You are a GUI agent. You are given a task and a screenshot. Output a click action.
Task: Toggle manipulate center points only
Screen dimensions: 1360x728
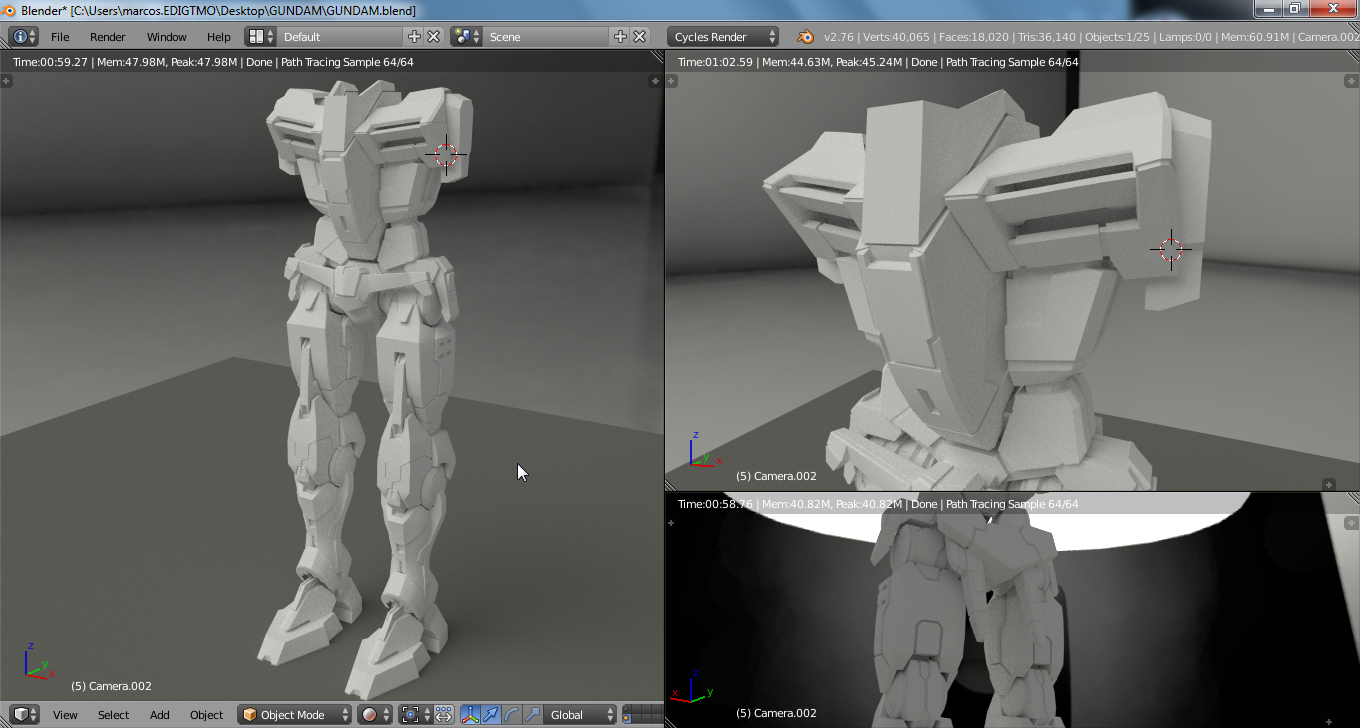coord(443,715)
